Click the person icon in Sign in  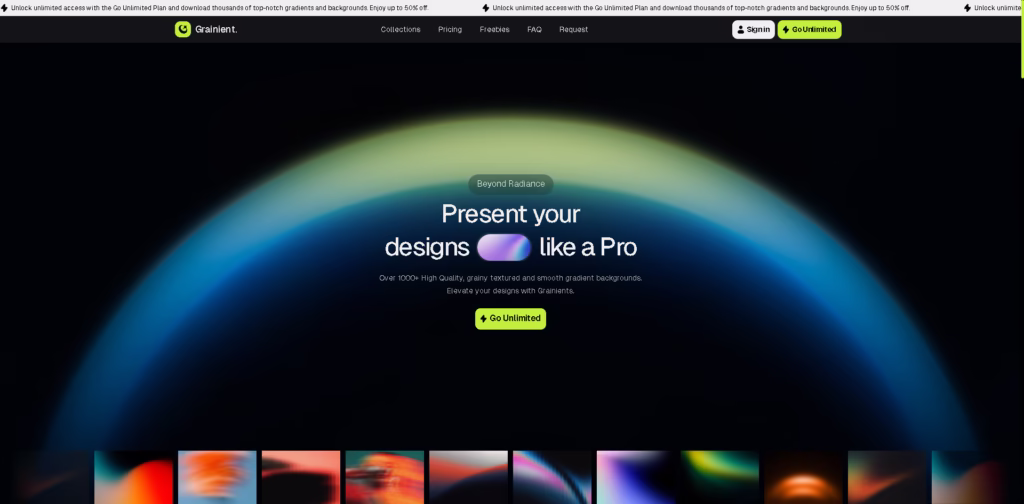point(741,29)
